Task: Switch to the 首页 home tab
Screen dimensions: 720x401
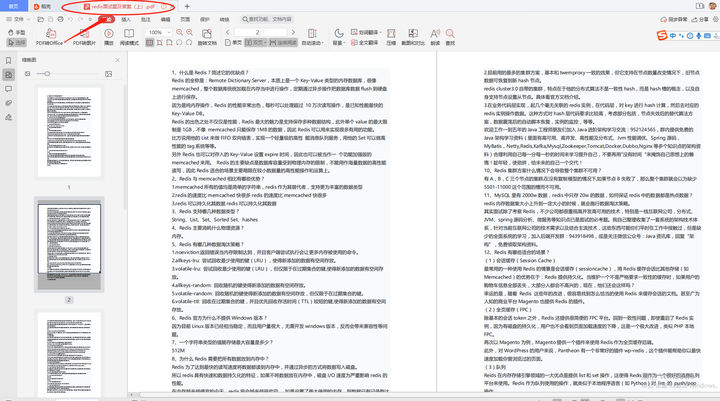Action: [14, 6]
